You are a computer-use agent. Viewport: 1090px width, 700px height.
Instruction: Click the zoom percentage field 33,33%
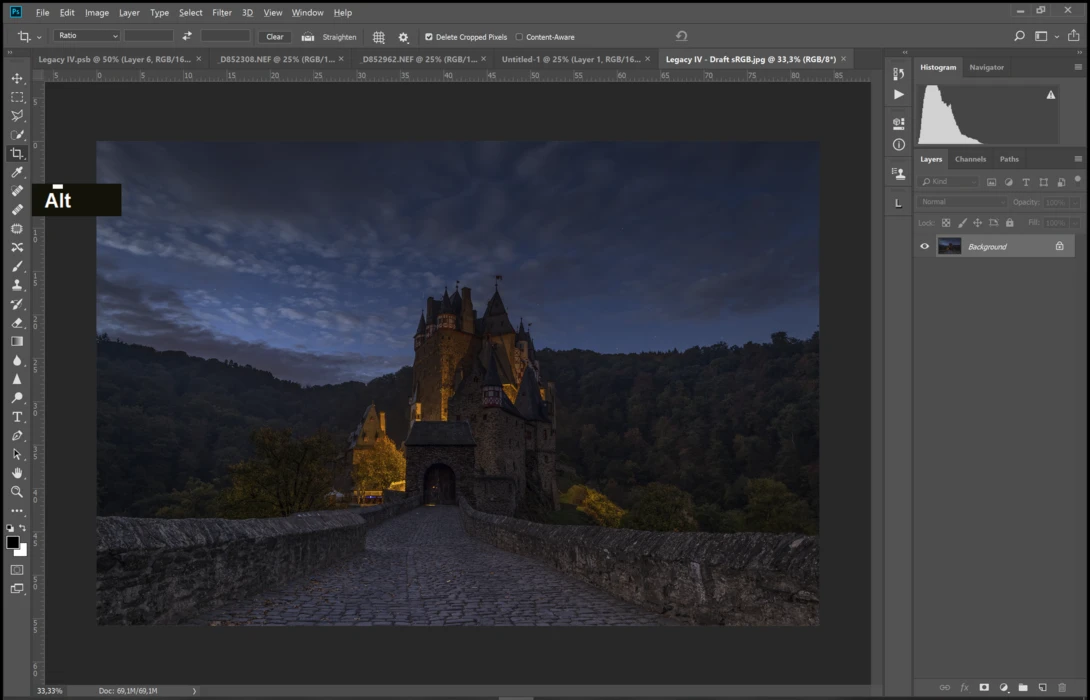(49, 691)
